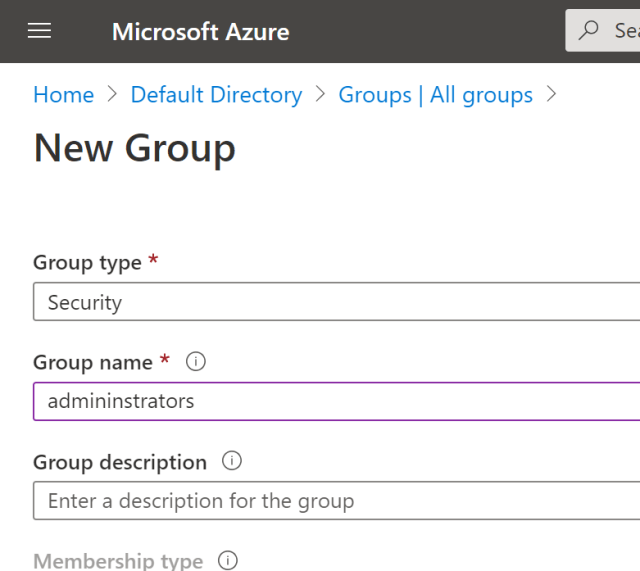Click the Group description info icon
This screenshot has width=640, height=571.
(x=232, y=462)
